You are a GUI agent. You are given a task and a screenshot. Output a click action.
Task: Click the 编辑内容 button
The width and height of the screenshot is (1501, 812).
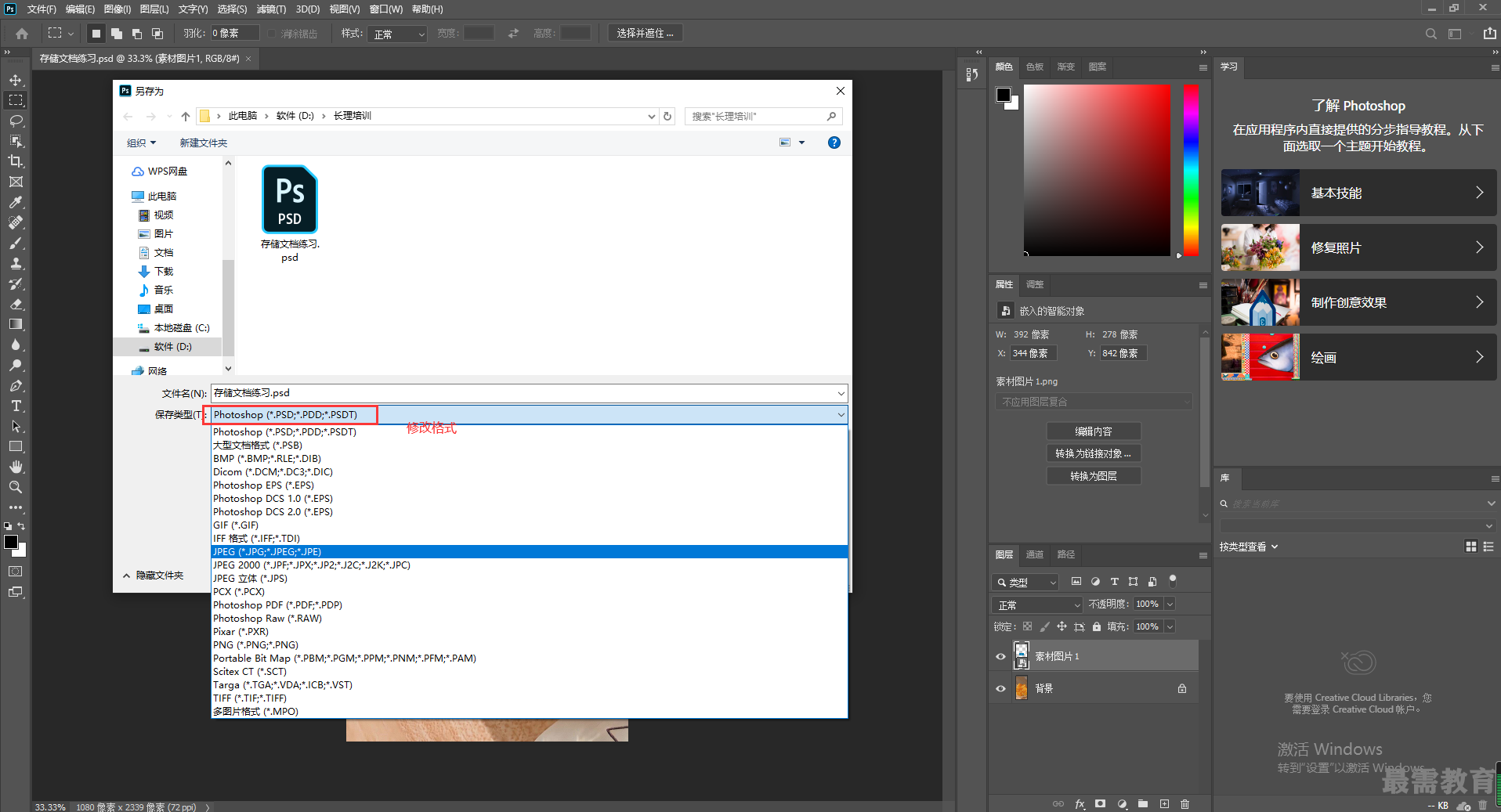pos(1094,431)
